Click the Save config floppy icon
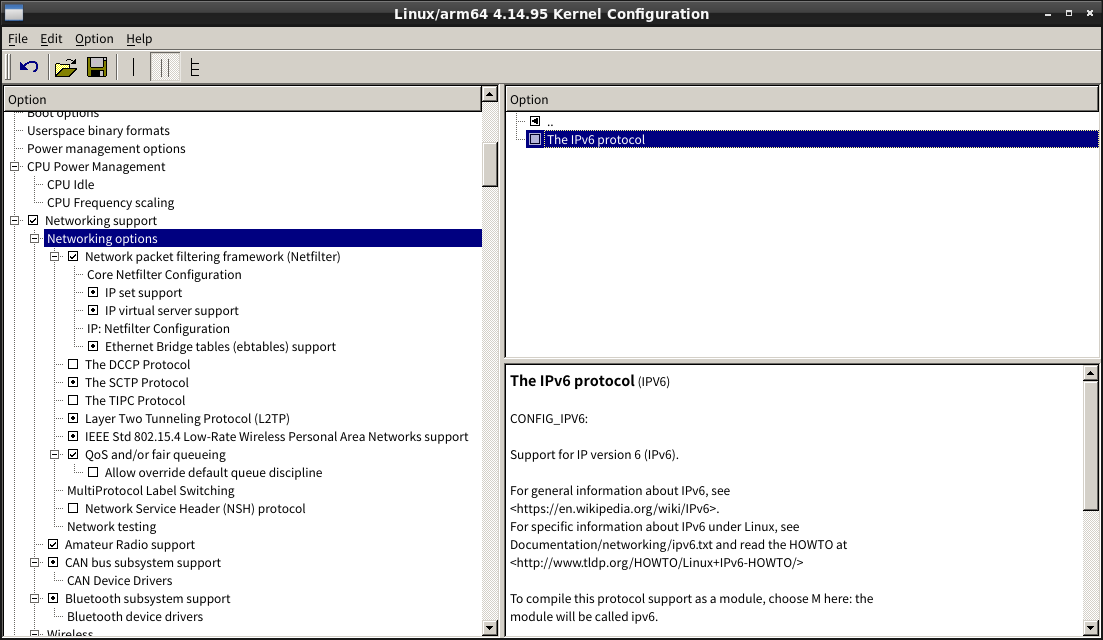Viewport: 1103px width, 640px height. [x=97, y=67]
